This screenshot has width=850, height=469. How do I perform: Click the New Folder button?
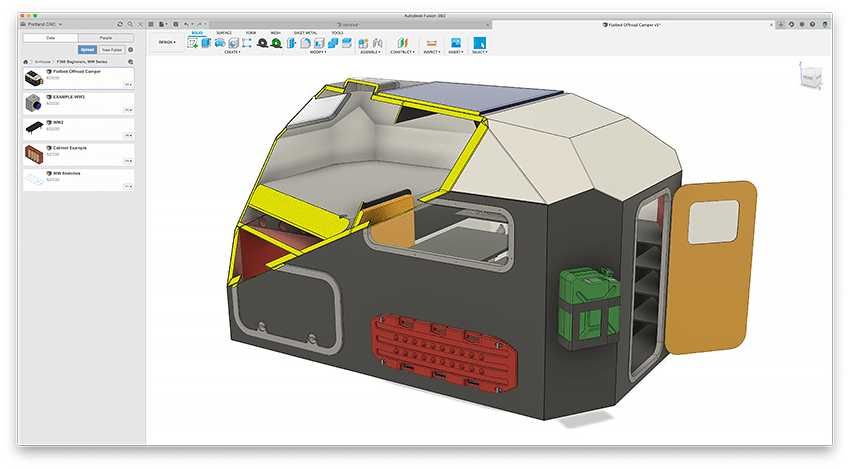[x=111, y=49]
